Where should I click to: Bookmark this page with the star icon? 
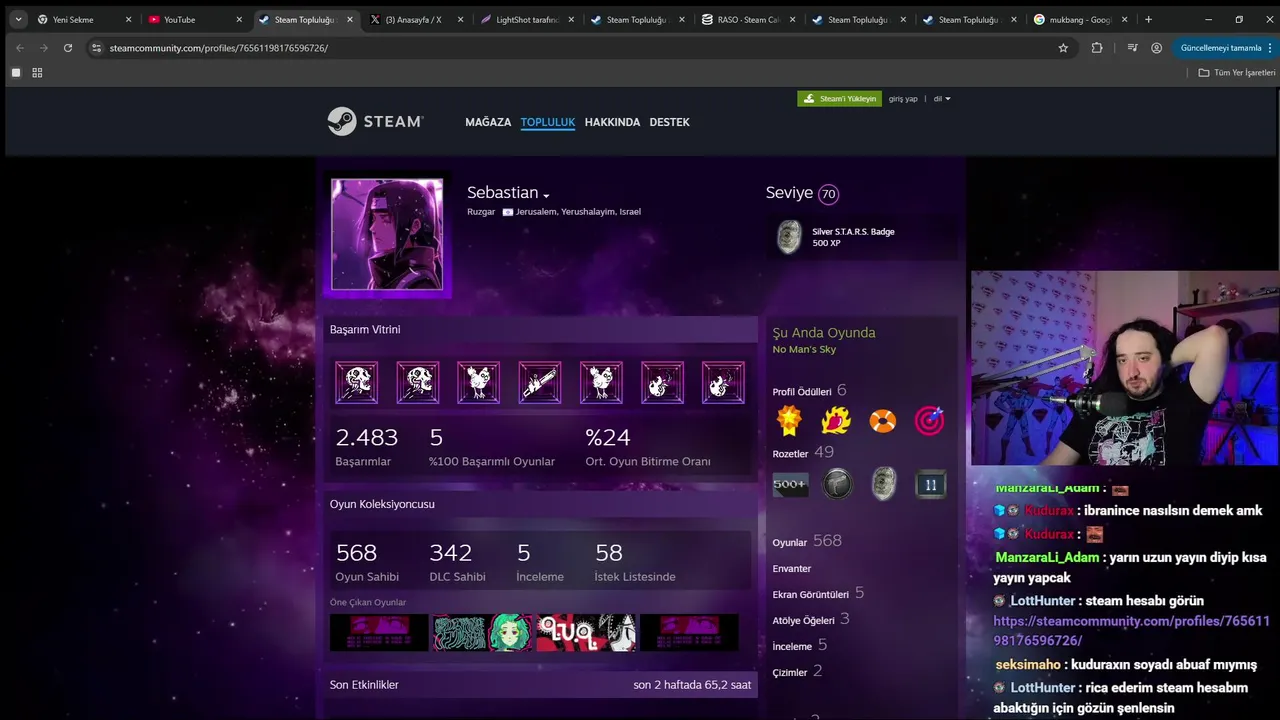click(x=1063, y=48)
